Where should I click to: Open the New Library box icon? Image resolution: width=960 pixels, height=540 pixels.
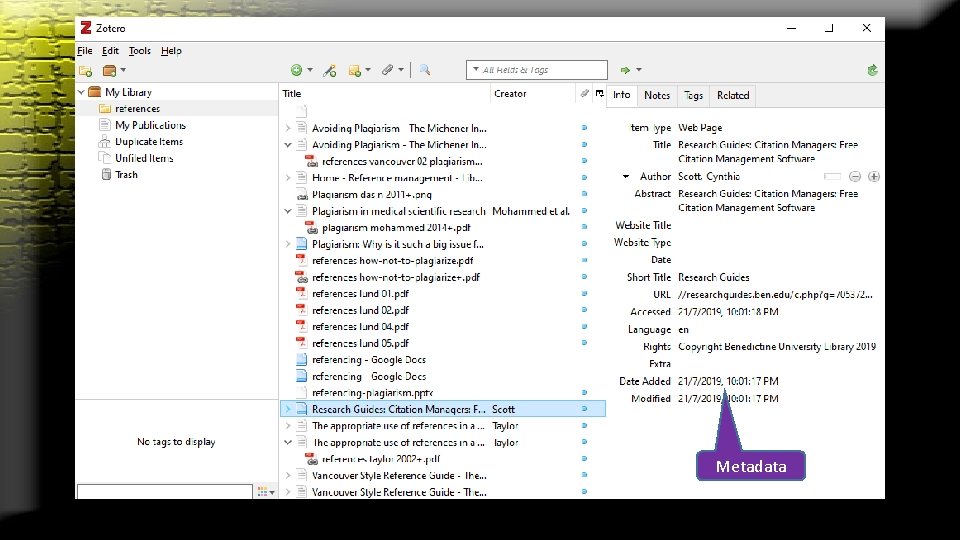[110, 71]
